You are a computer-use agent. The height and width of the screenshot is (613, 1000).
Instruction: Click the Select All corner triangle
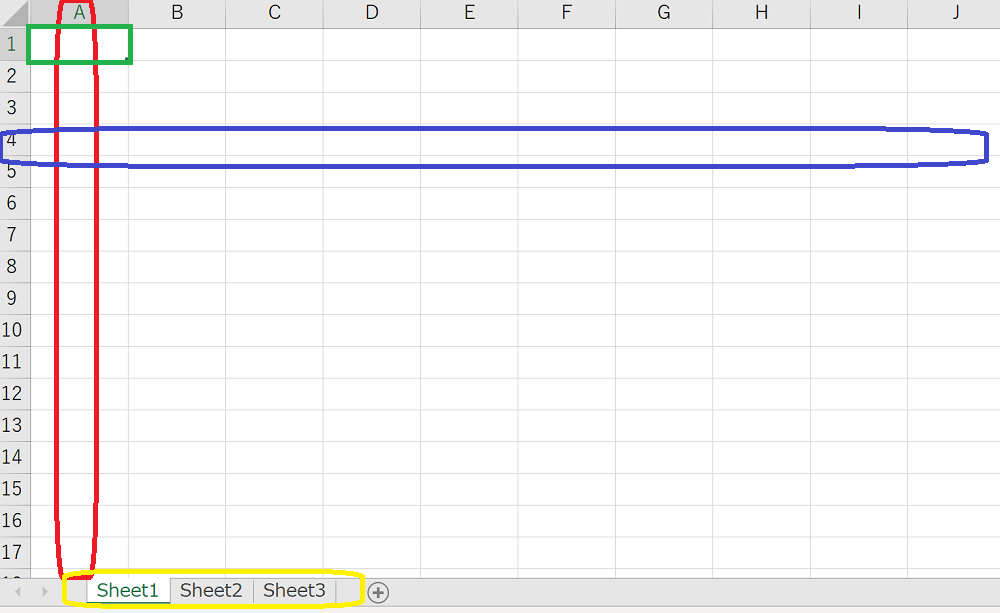coord(15,14)
